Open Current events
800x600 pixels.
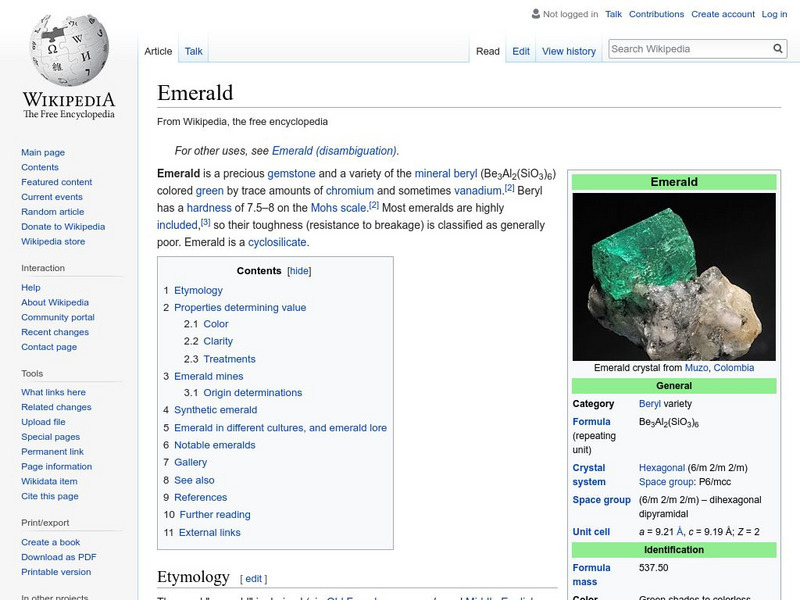52,197
